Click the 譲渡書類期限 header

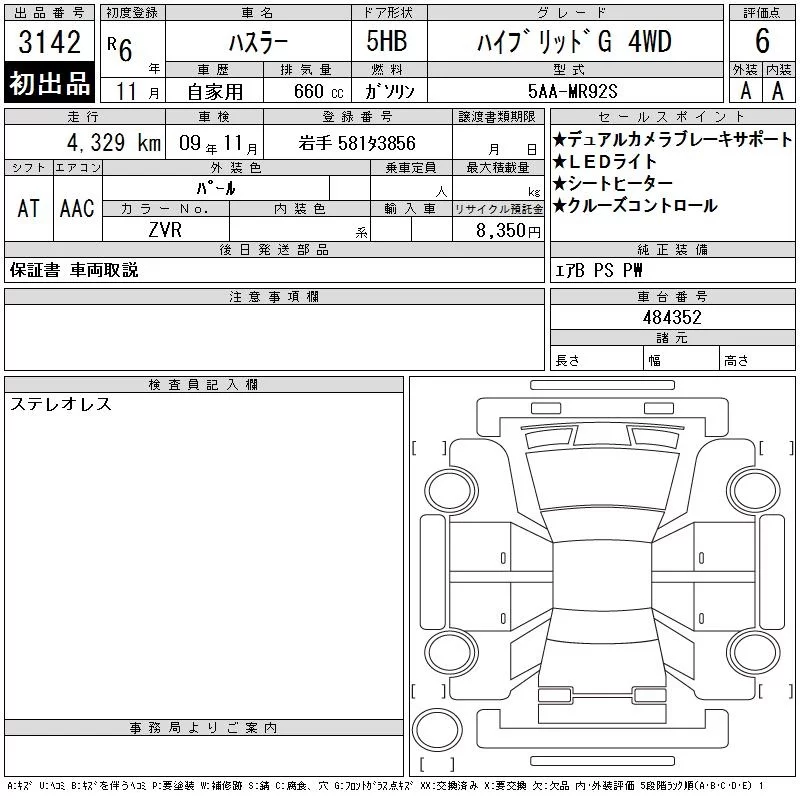(x=497, y=117)
